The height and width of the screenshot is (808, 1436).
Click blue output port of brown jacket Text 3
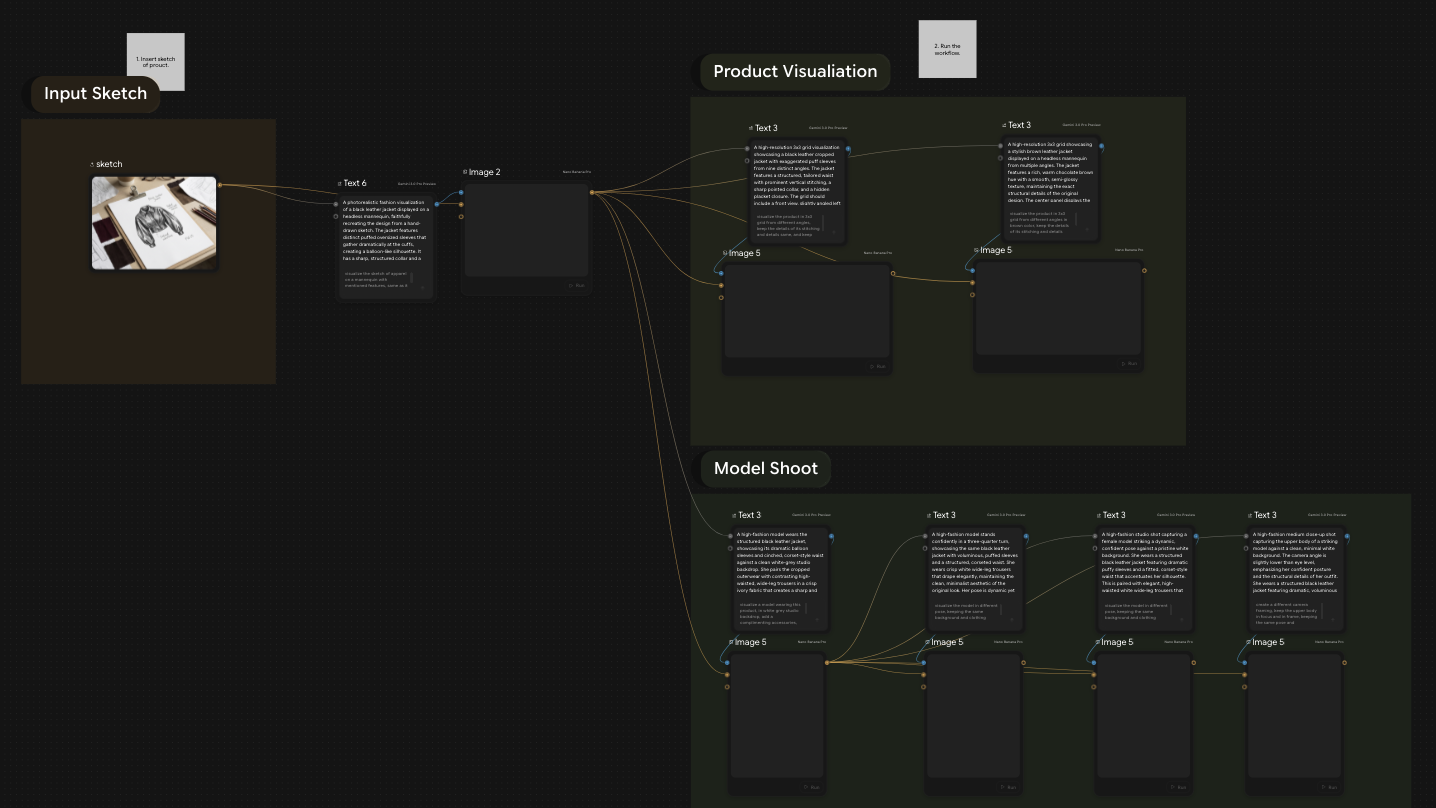(x=1101, y=146)
